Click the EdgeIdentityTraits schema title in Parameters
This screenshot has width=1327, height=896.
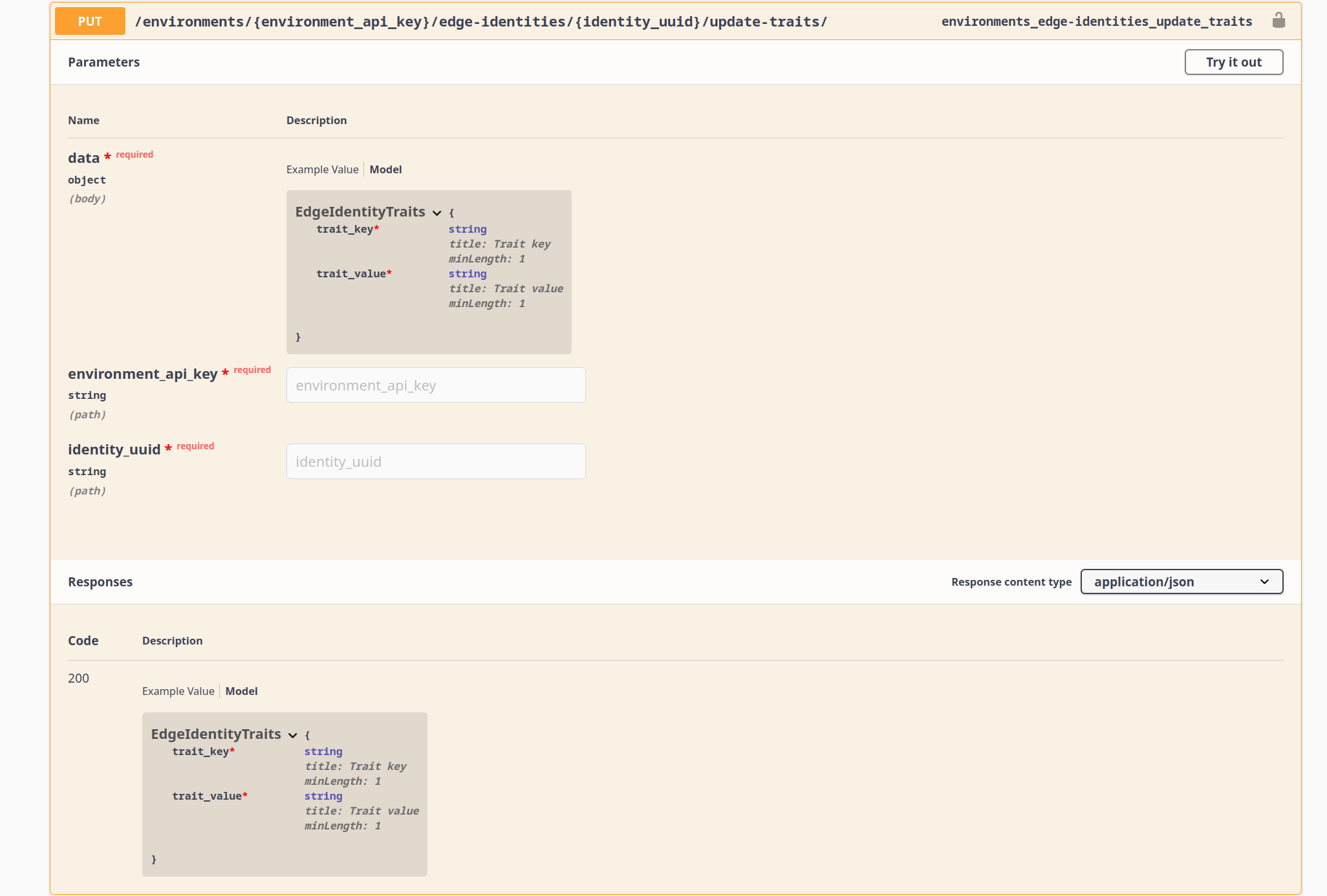[360, 211]
